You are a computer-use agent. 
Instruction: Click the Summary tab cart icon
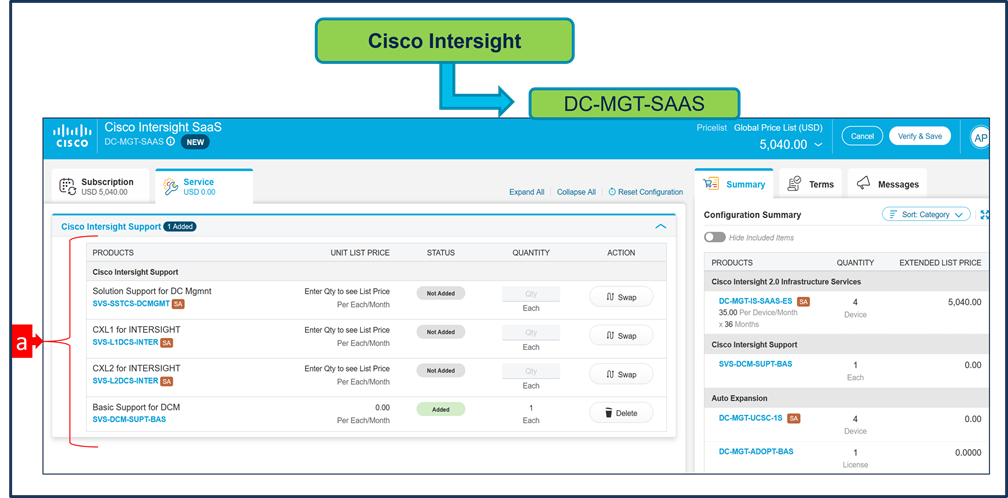click(712, 184)
